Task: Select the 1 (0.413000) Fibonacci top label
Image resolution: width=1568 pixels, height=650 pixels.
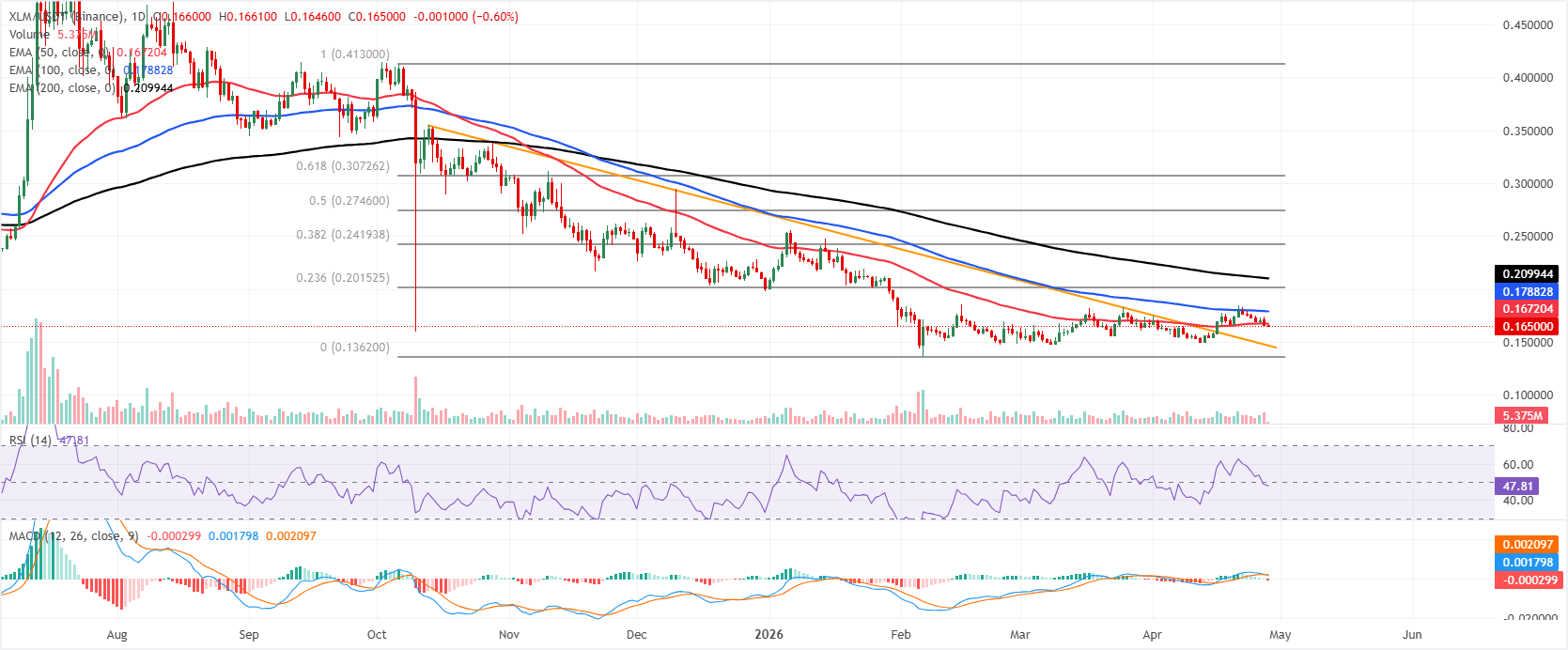Action: (x=354, y=54)
